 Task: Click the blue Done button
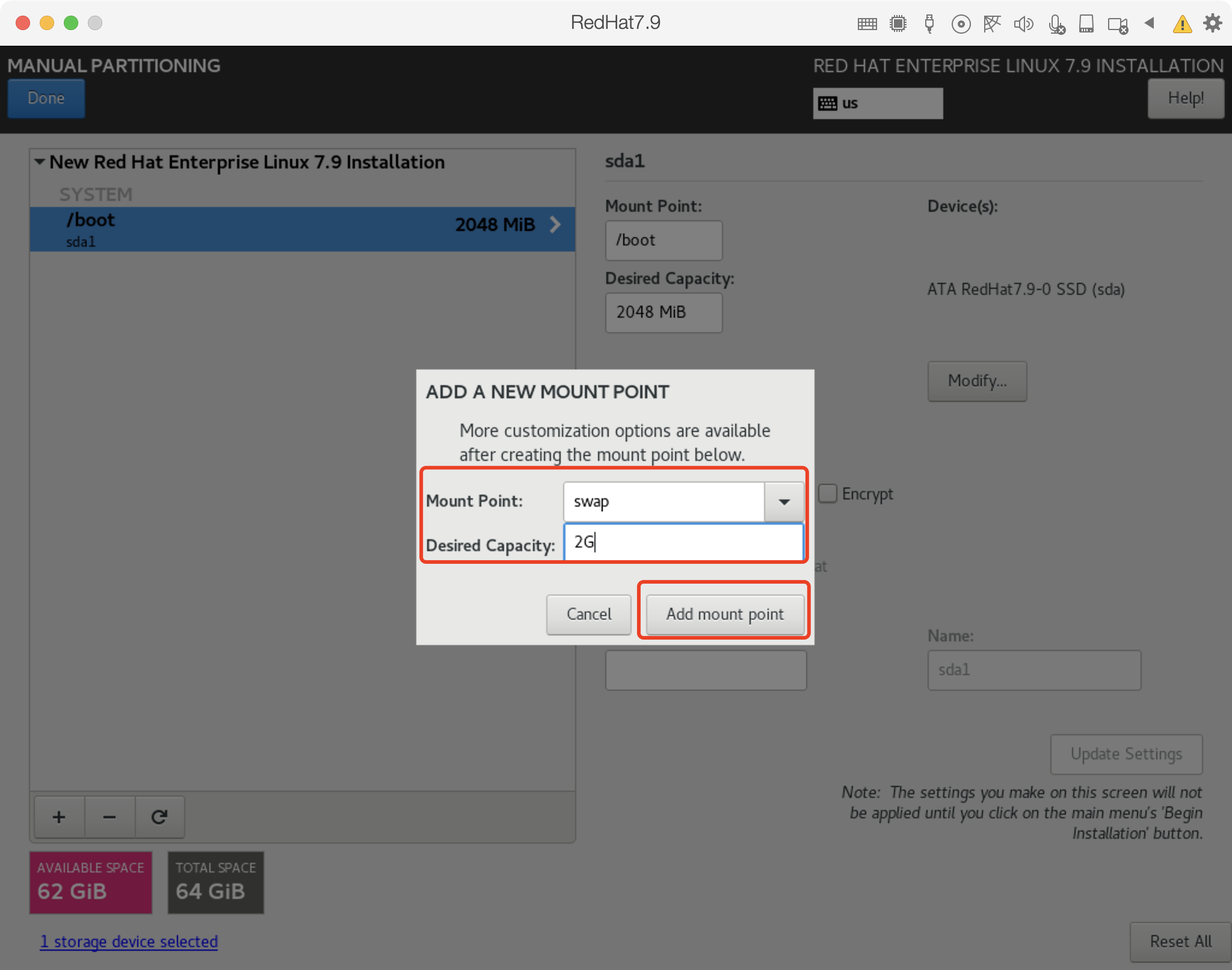coord(46,98)
